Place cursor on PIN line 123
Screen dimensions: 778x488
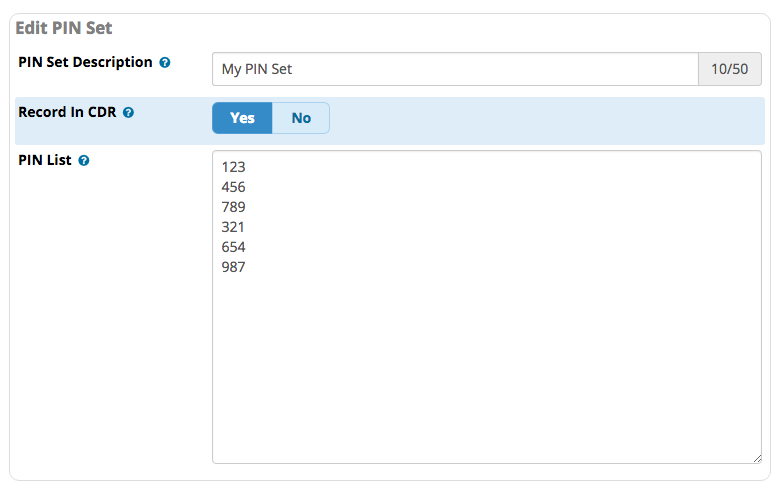[233, 167]
